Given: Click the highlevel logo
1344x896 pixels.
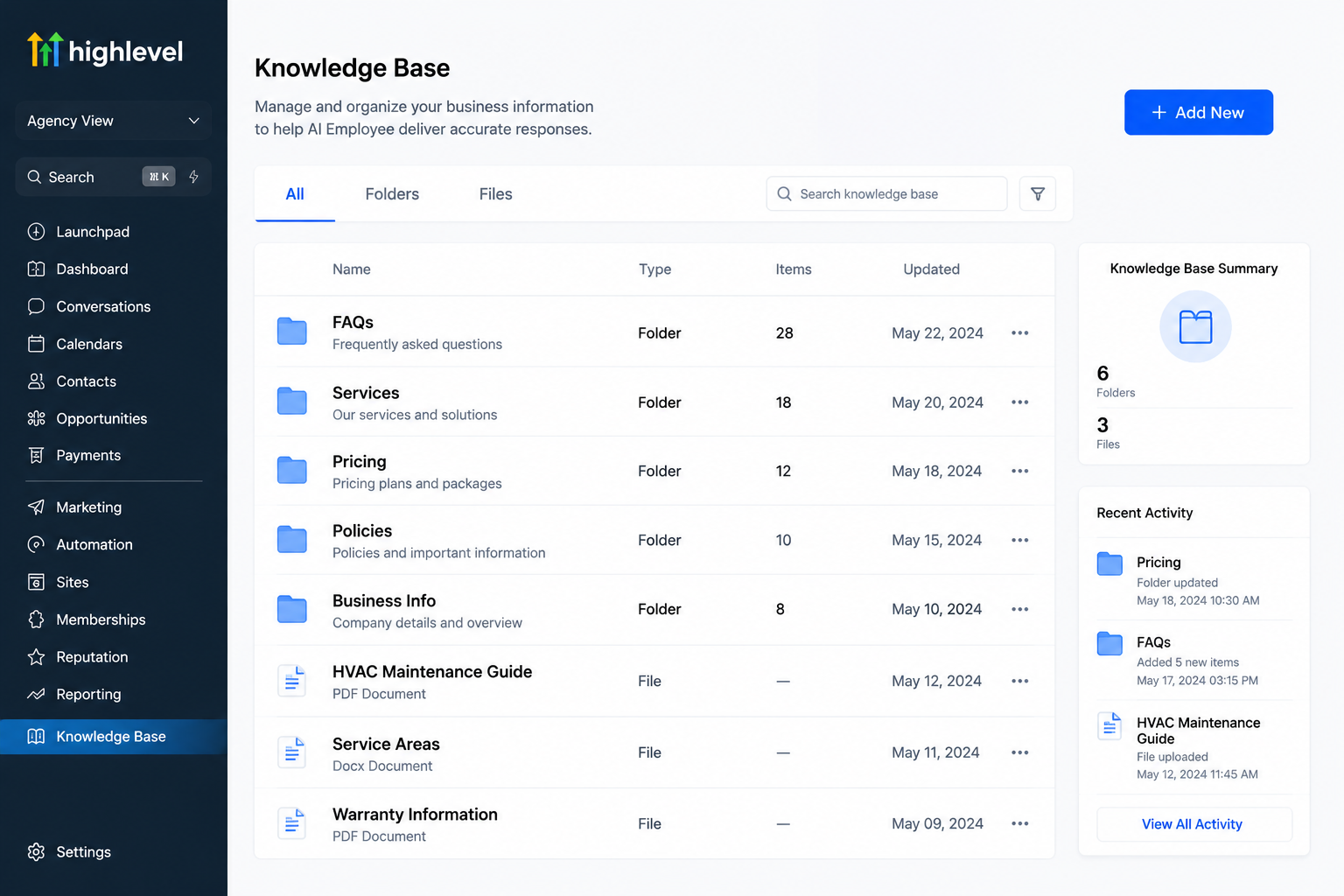Looking at the screenshot, I should (x=105, y=51).
